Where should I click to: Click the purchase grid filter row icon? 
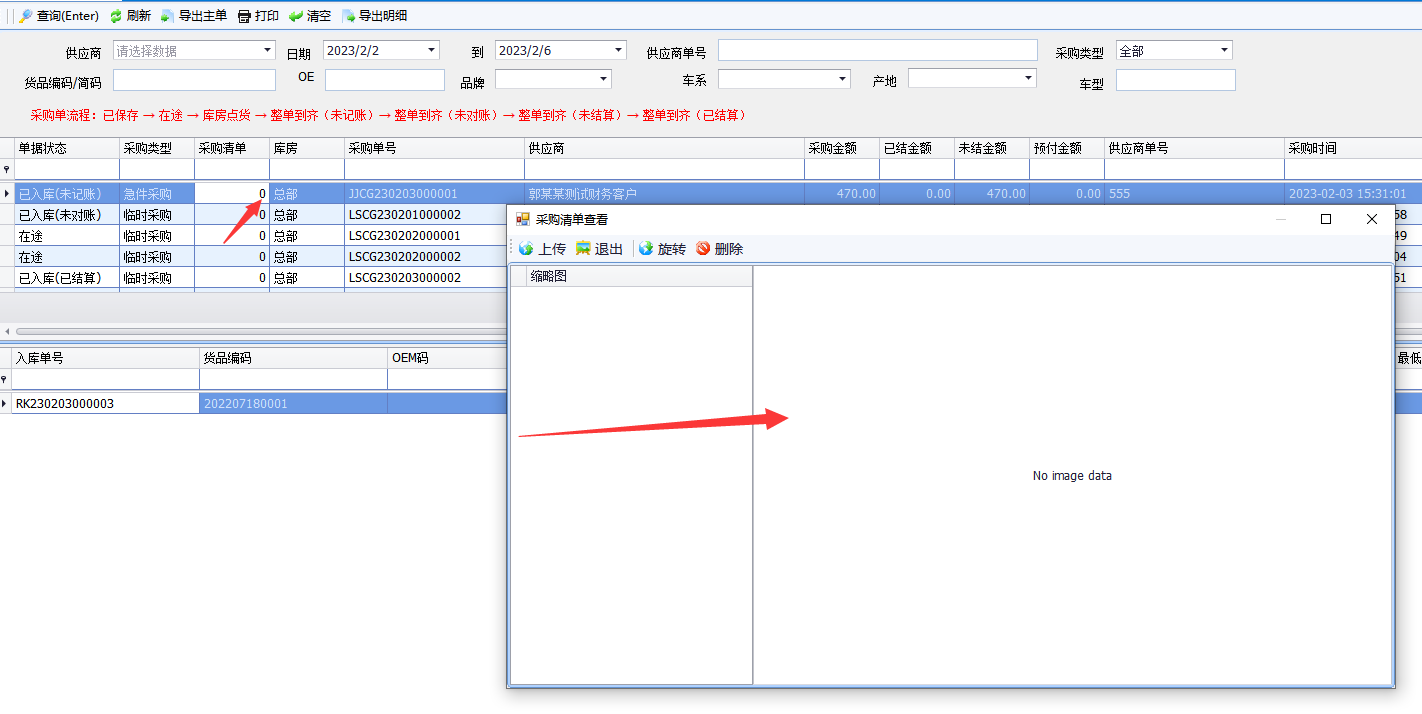[7, 170]
